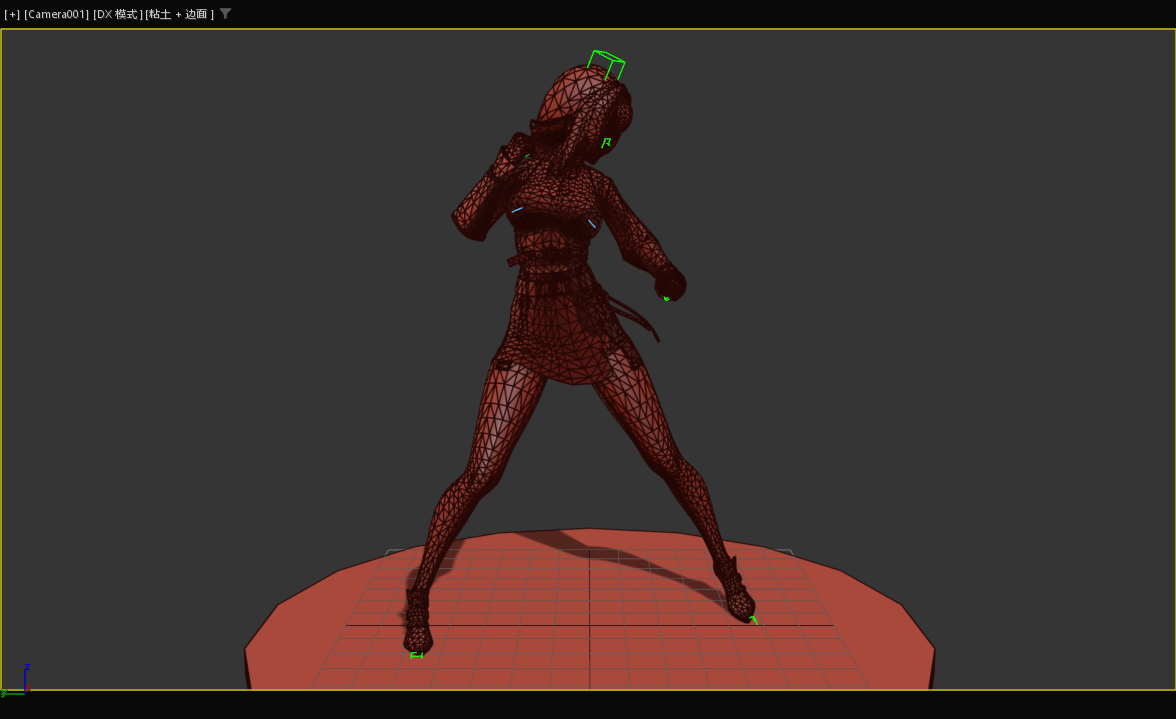The width and height of the screenshot is (1176, 719).
Task: Open the DX 模式 display mode menu
Action: [117, 14]
